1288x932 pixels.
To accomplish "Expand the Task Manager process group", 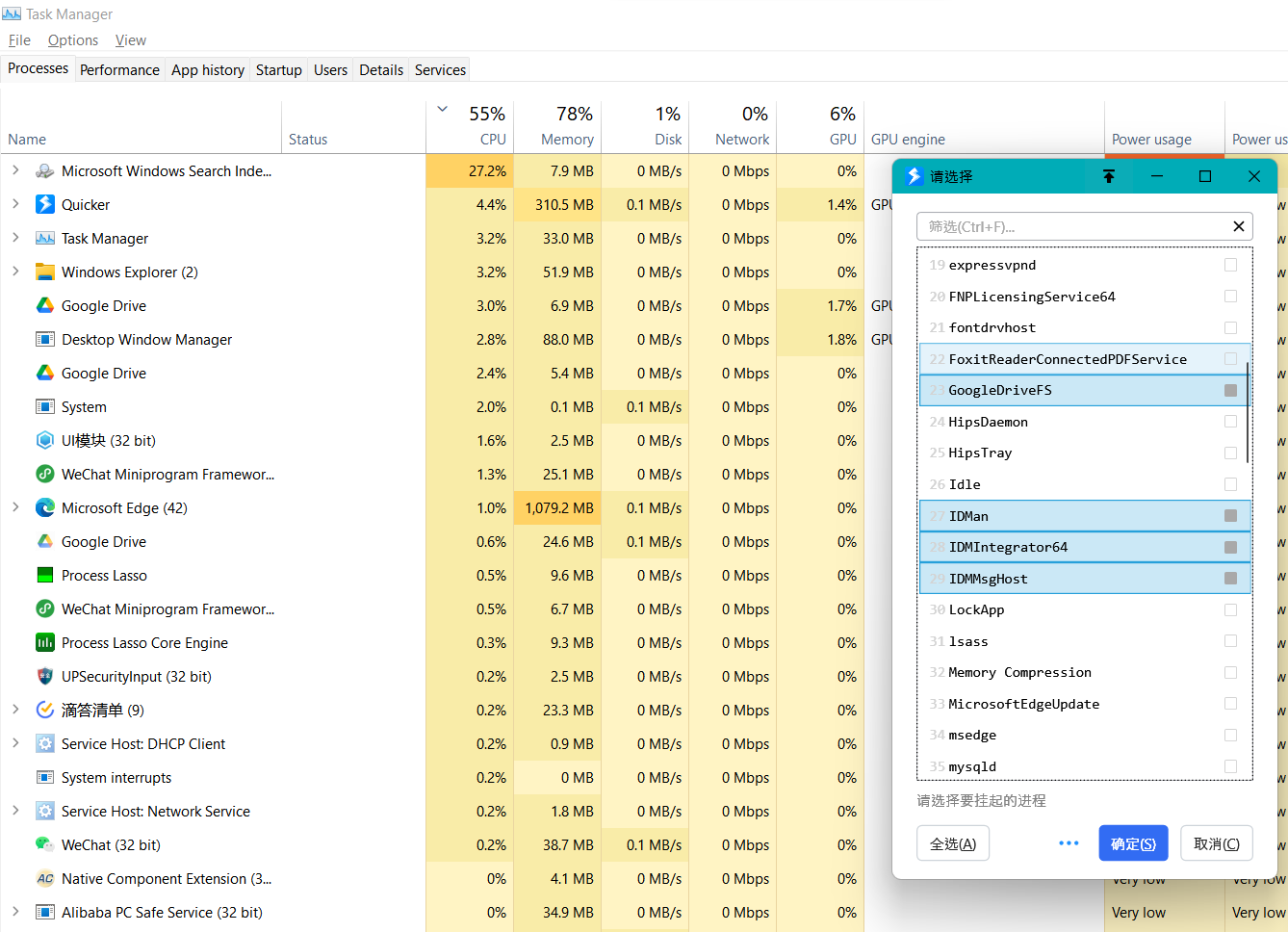I will pos(15,238).
